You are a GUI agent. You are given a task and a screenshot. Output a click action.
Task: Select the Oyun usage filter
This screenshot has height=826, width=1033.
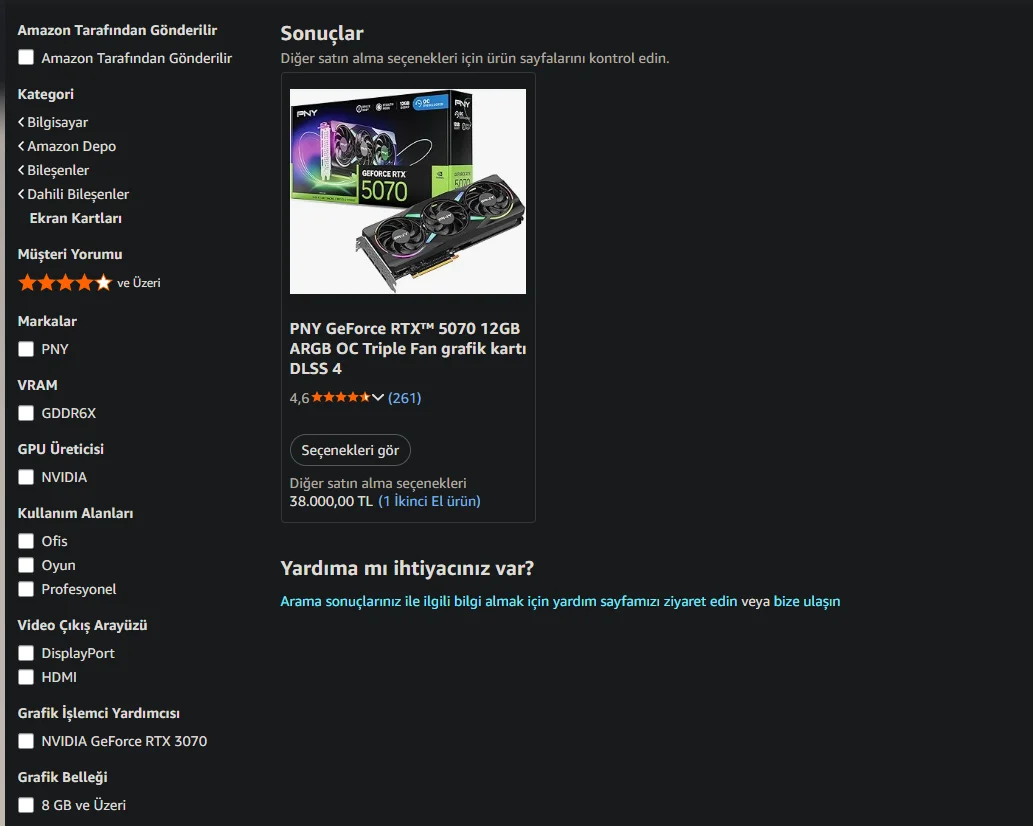tap(26, 565)
